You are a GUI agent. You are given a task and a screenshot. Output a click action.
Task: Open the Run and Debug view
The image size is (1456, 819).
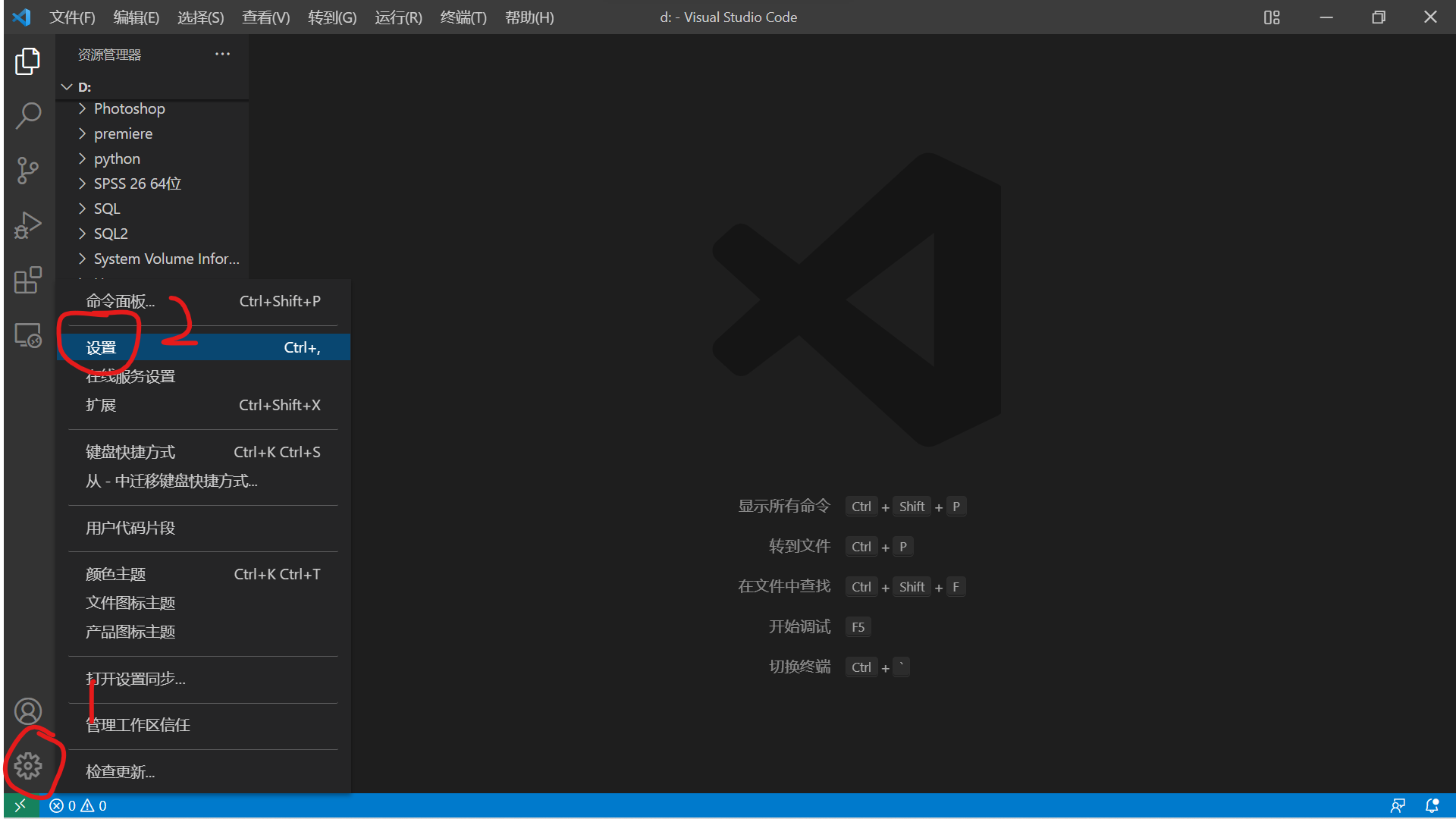coord(28,225)
